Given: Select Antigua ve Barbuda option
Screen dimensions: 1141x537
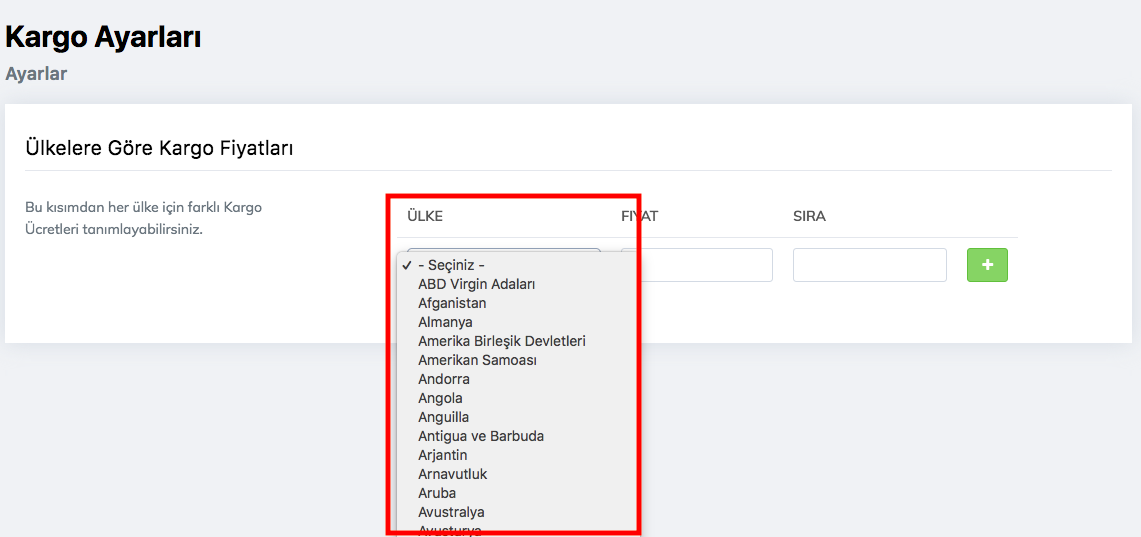Looking at the screenshot, I should [x=481, y=436].
